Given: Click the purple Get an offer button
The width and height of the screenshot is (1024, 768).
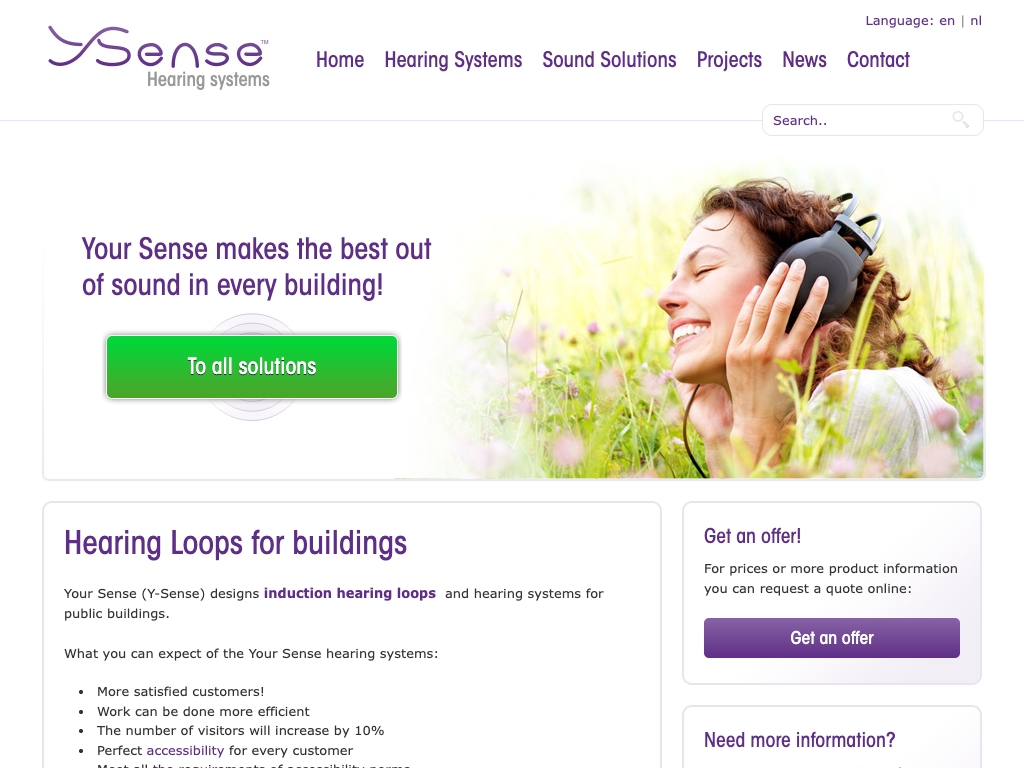Looking at the screenshot, I should [831, 638].
